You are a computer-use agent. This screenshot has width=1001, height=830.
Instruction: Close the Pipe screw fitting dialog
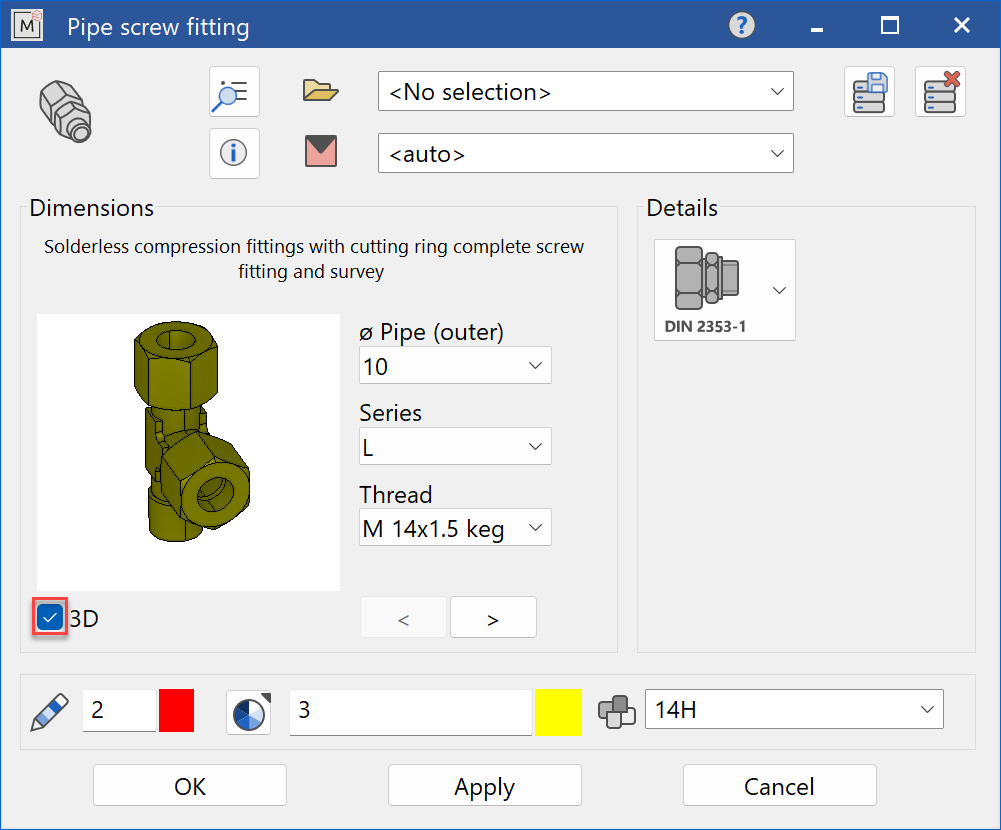coord(961,26)
